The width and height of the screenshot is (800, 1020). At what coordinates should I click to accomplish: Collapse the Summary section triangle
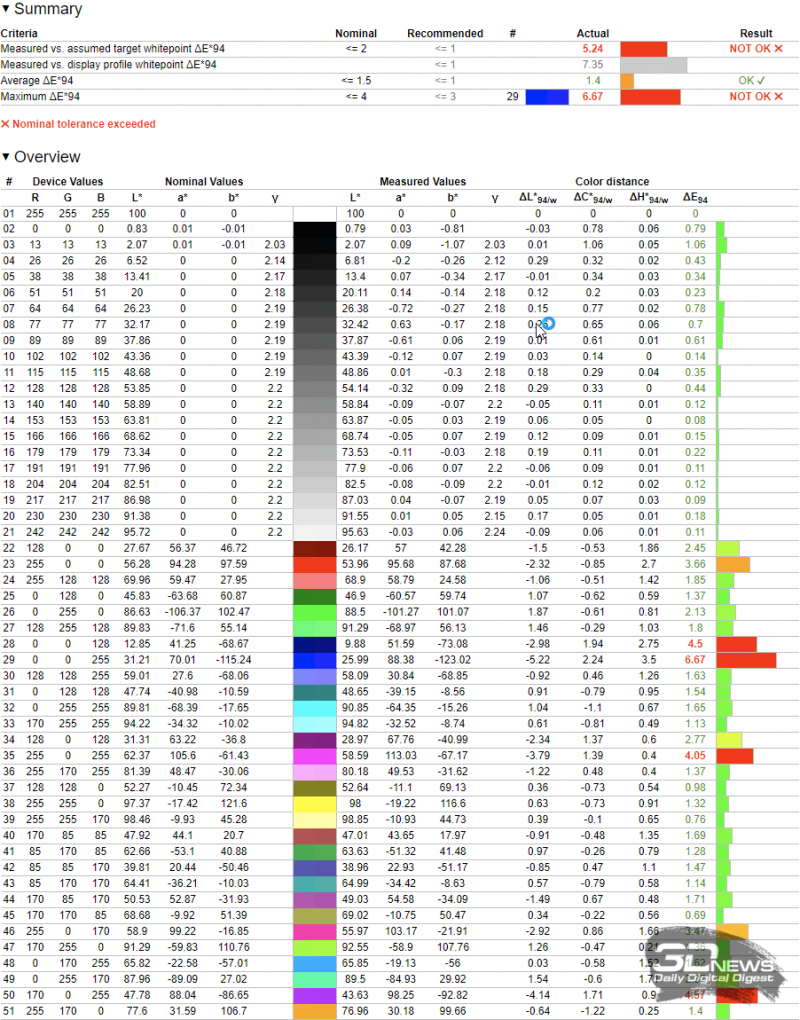coord(6,10)
